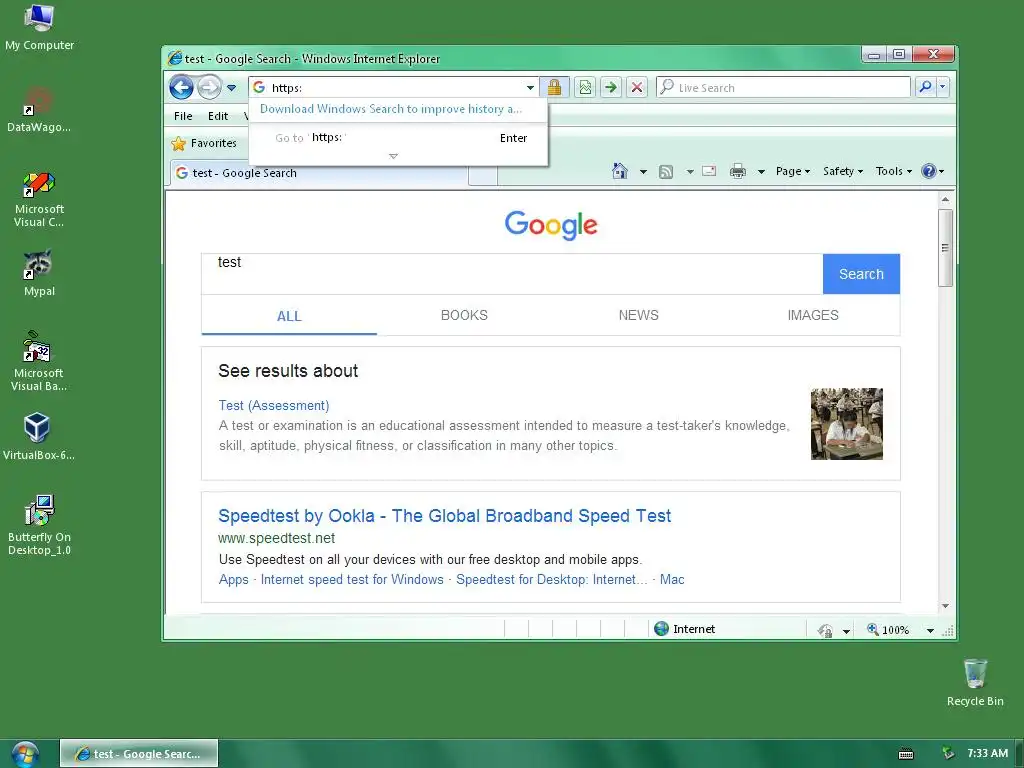Go back with the Back arrow button

pyautogui.click(x=182, y=88)
